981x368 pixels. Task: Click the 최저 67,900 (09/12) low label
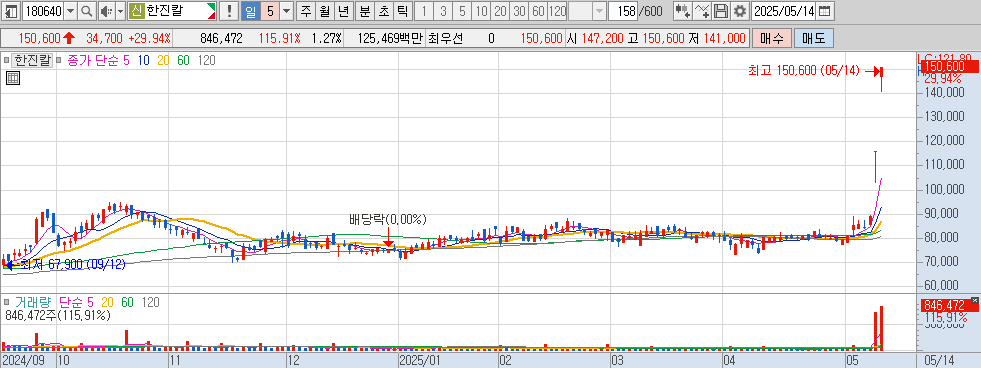point(73,265)
